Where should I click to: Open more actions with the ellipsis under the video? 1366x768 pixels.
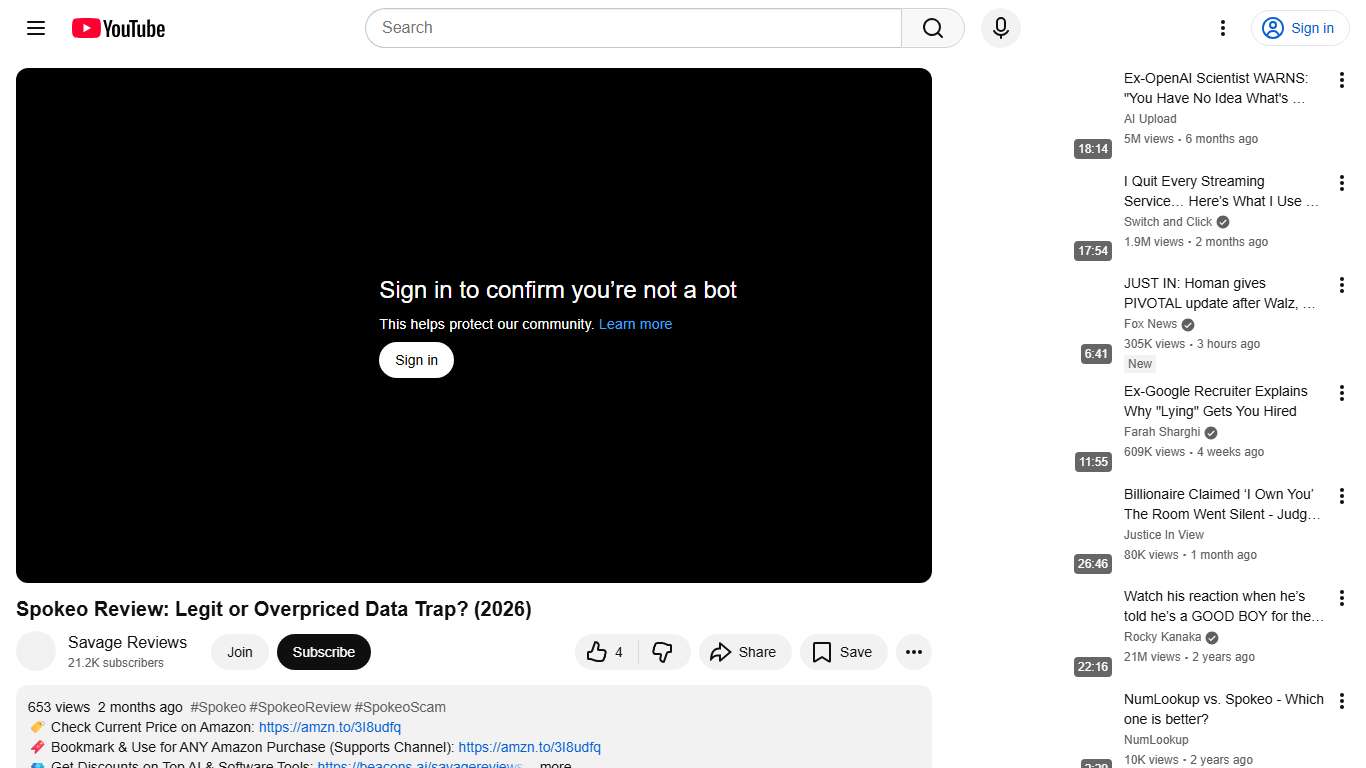913,652
